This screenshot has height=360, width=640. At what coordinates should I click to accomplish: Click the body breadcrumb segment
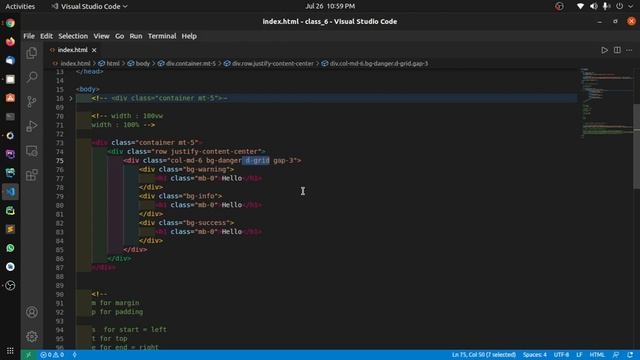pos(142,64)
